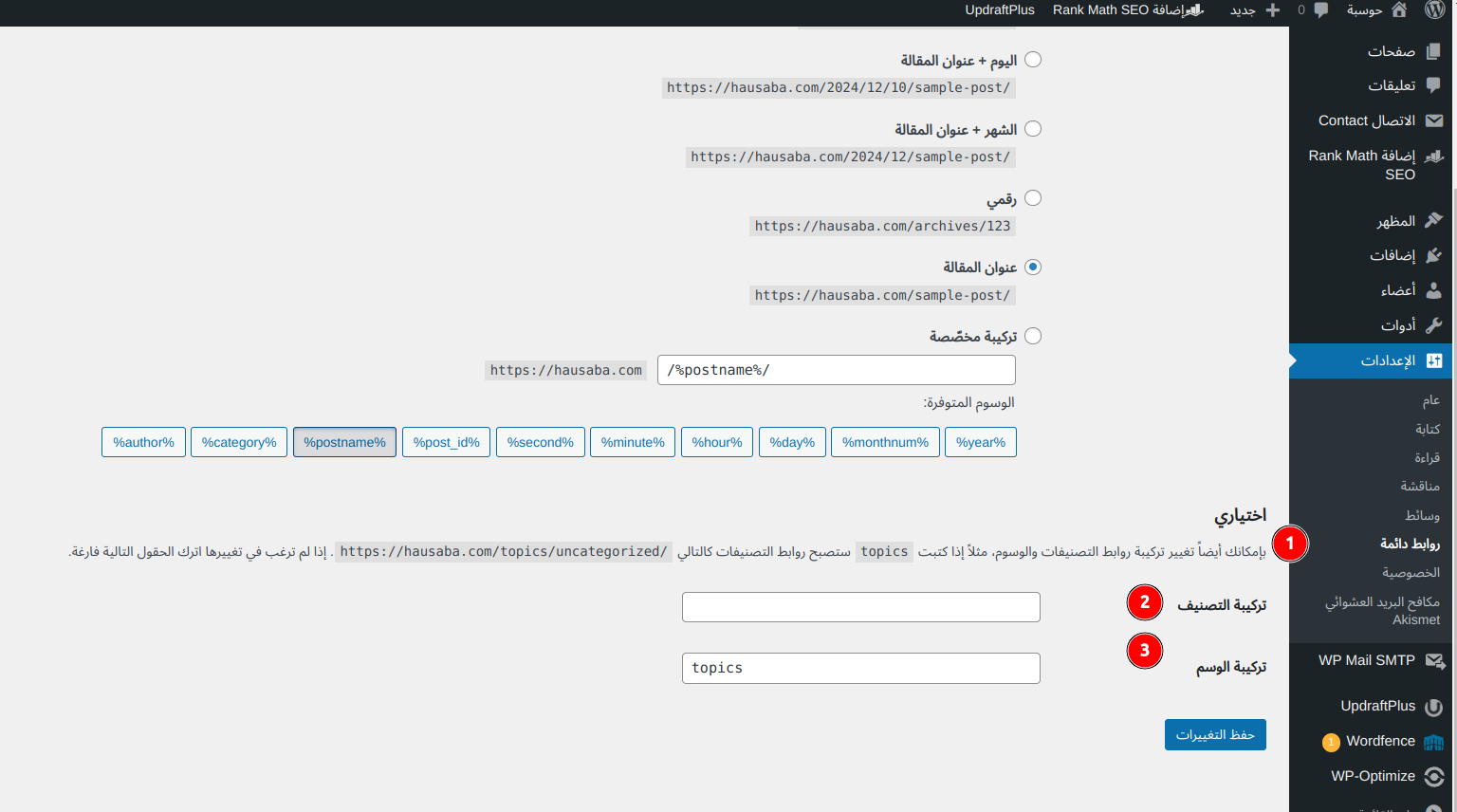Select تركيبة مخصّصة custom structure radio
1457x812 pixels.
point(1033,337)
